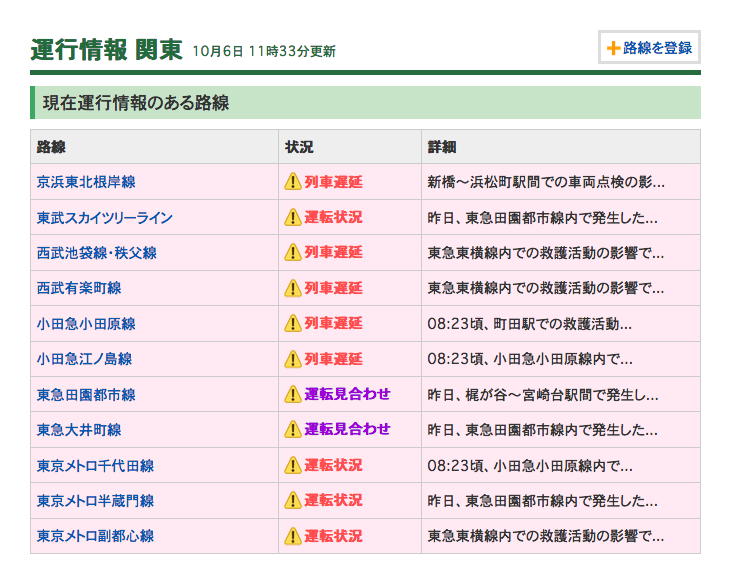The width and height of the screenshot is (731, 584).
Task: Open the 小田急小田原線 link
Action: [86, 323]
